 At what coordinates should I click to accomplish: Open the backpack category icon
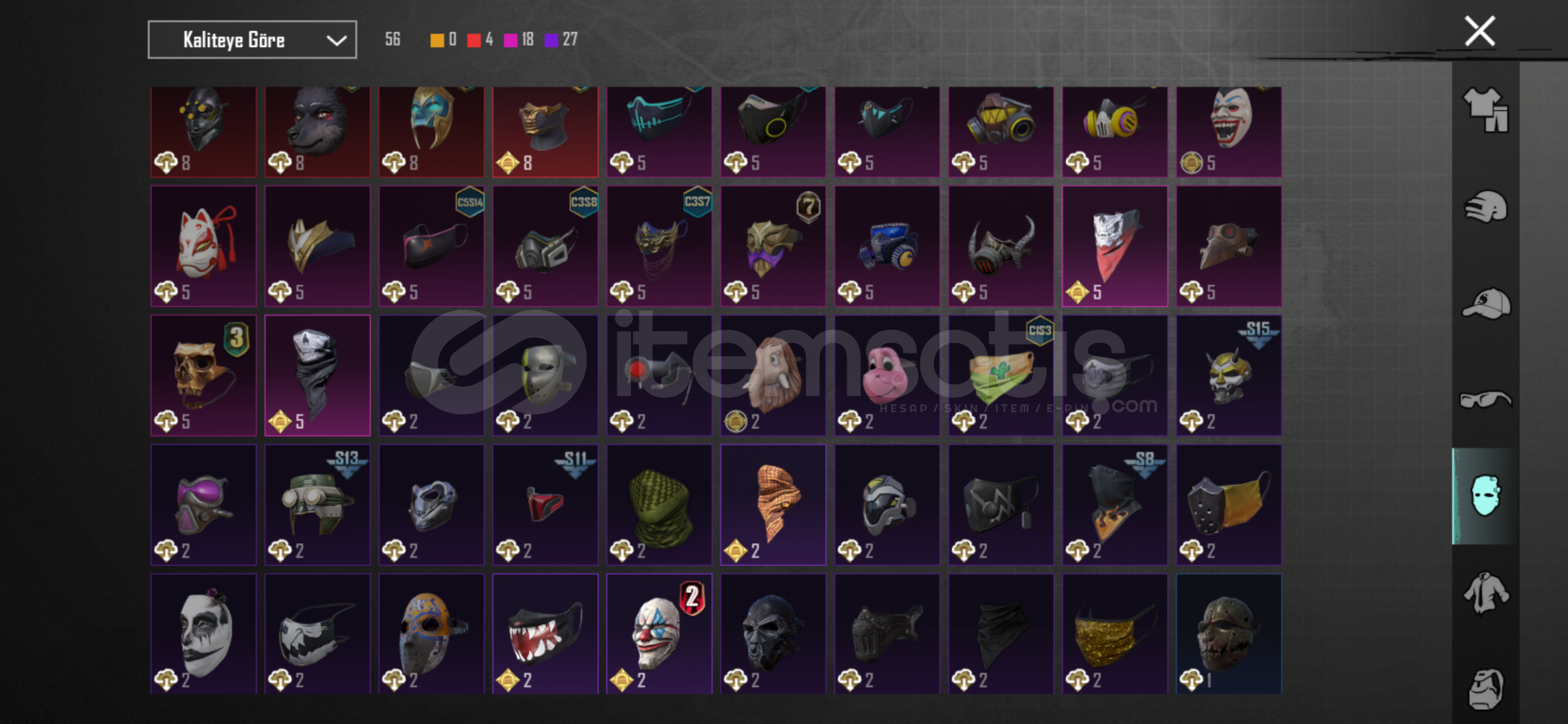(1486, 688)
